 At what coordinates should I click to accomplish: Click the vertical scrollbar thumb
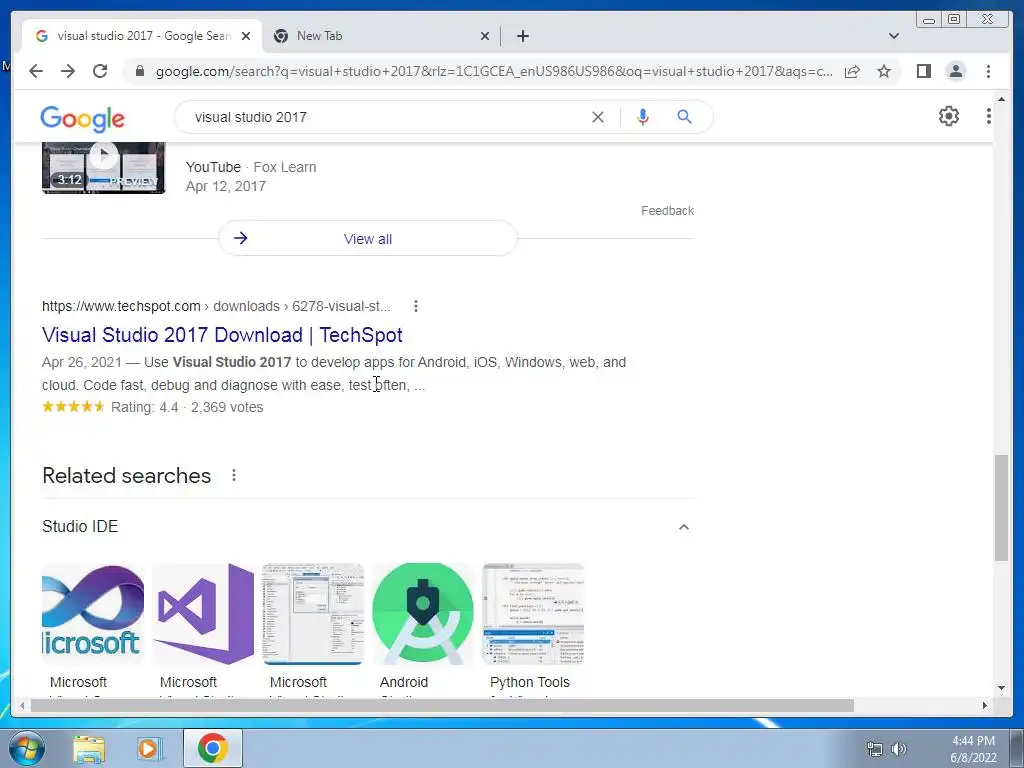click(x=1001, y=508)
